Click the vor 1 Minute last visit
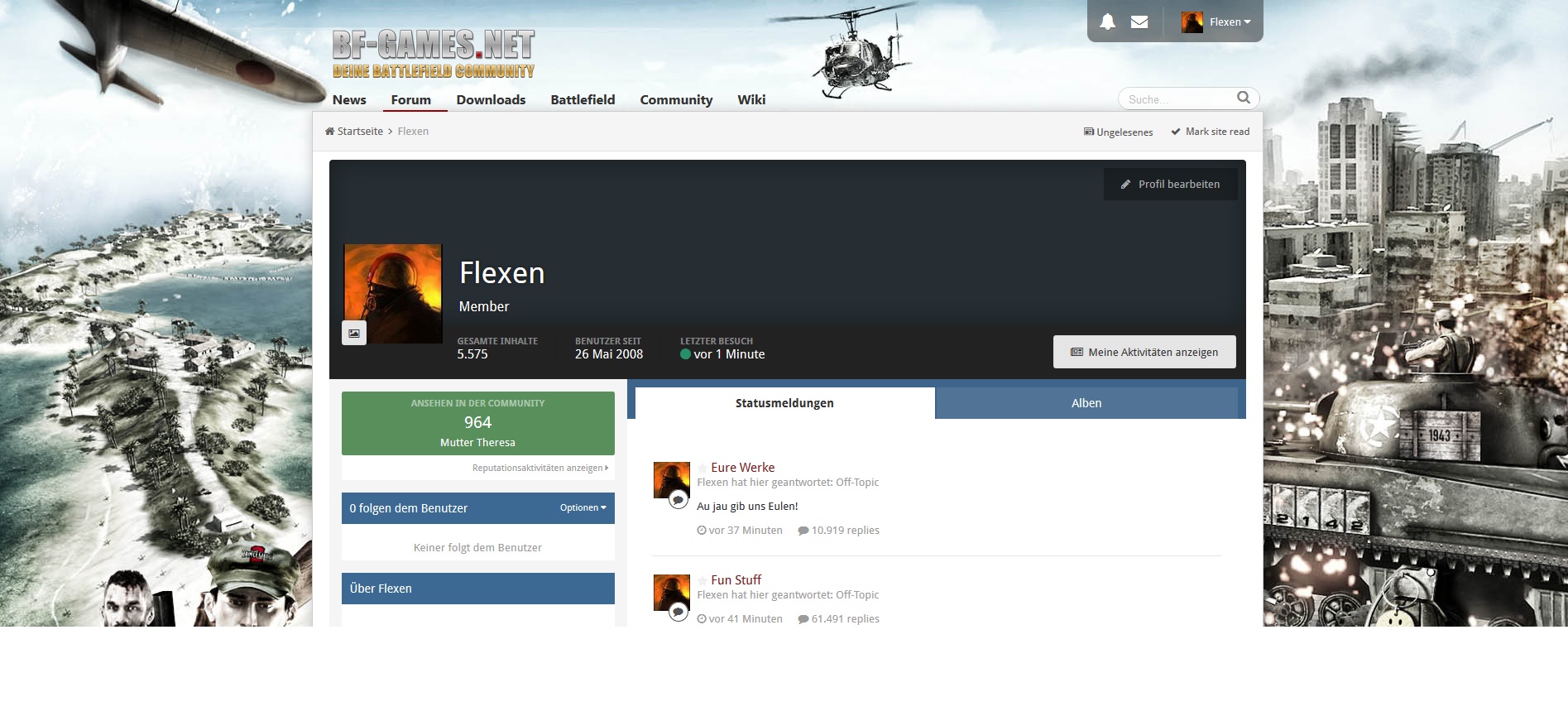 [x=722, y=354]
